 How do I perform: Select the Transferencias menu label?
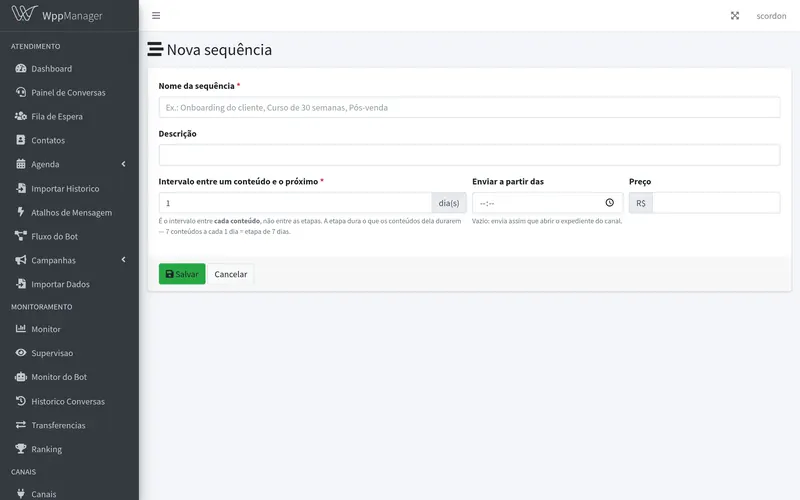coord(58,425)
